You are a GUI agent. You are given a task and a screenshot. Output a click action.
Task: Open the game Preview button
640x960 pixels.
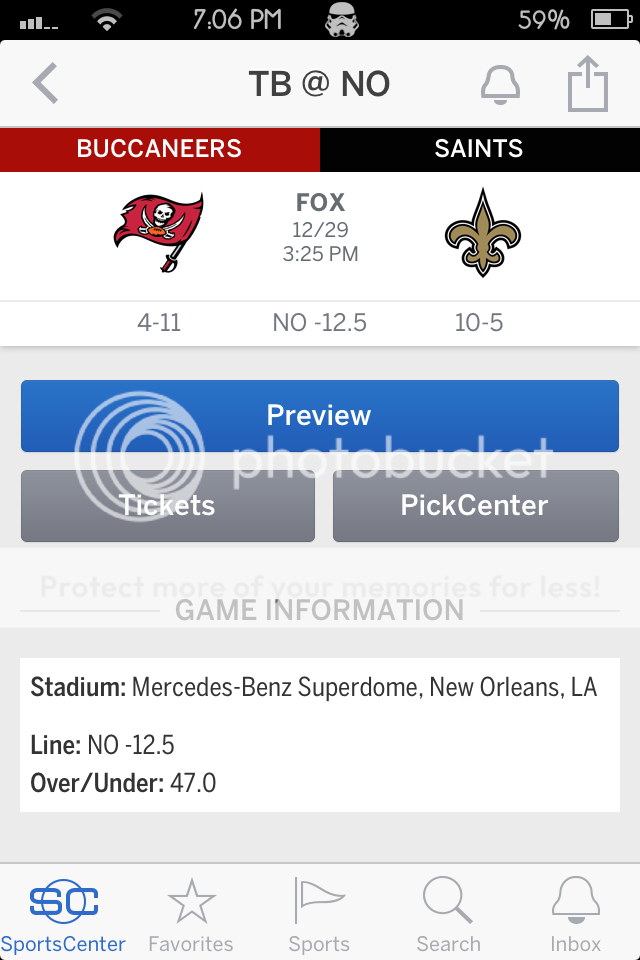(x=320, y=416)
